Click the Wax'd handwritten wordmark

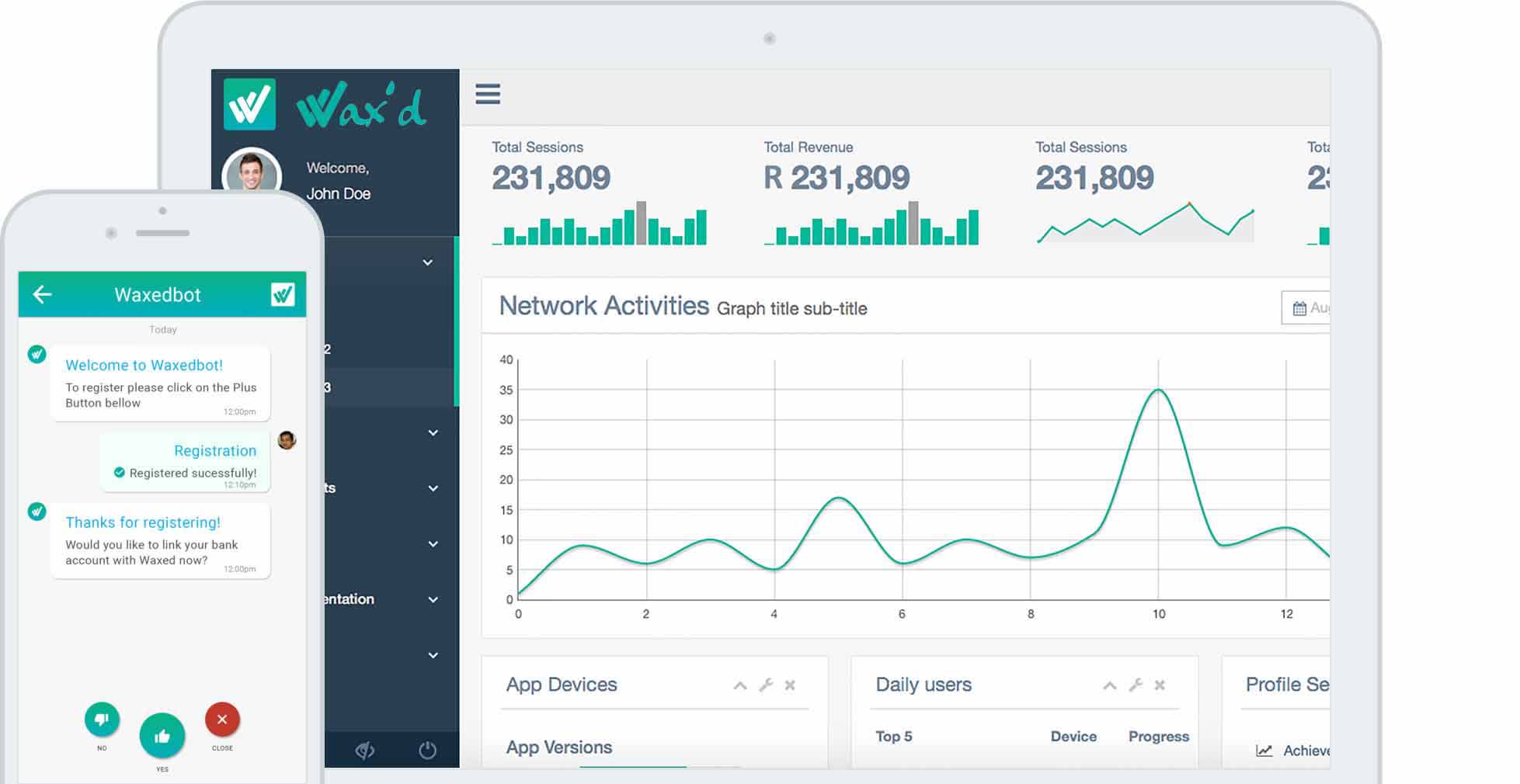(x=362, y=106)
